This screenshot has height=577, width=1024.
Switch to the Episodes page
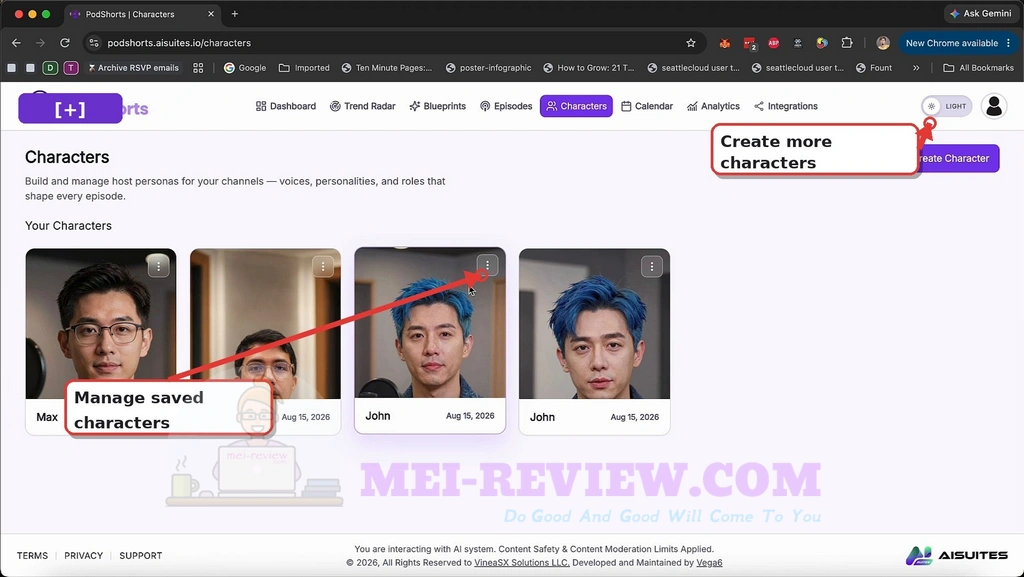click(506, 106)
